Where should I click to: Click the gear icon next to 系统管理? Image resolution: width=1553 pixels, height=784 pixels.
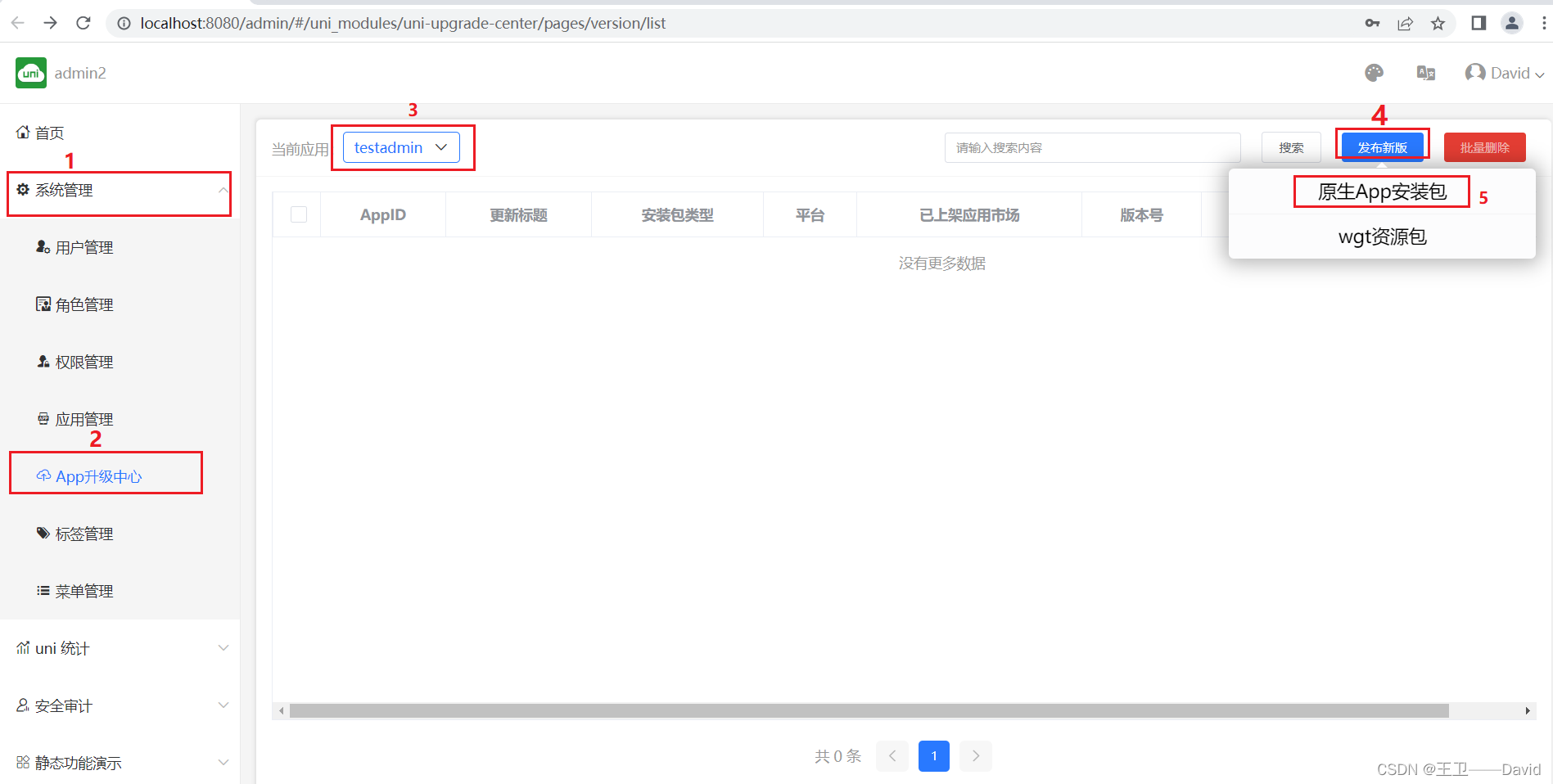point(23,189)
